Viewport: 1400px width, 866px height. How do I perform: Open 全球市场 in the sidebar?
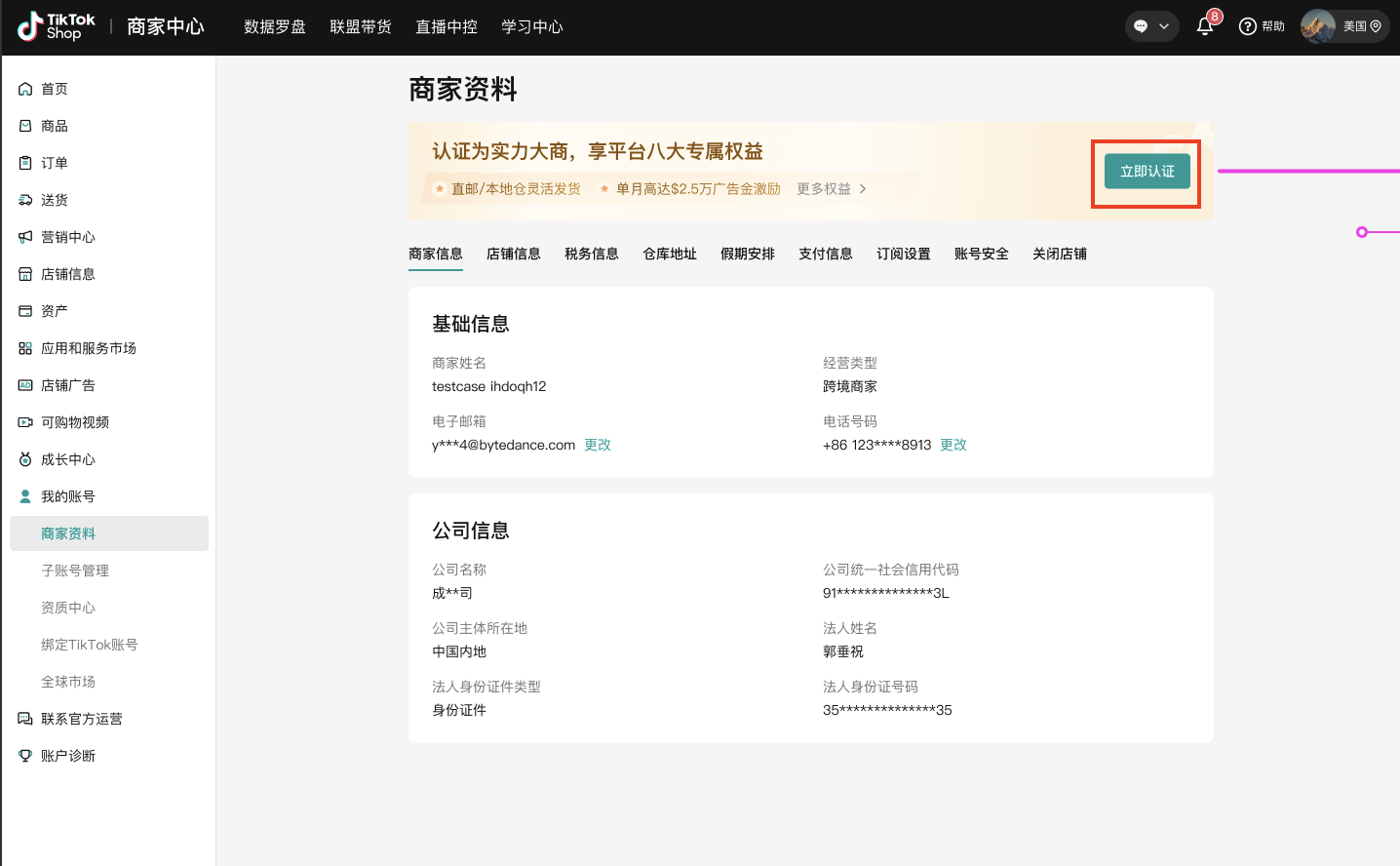(x=68, y=682)
